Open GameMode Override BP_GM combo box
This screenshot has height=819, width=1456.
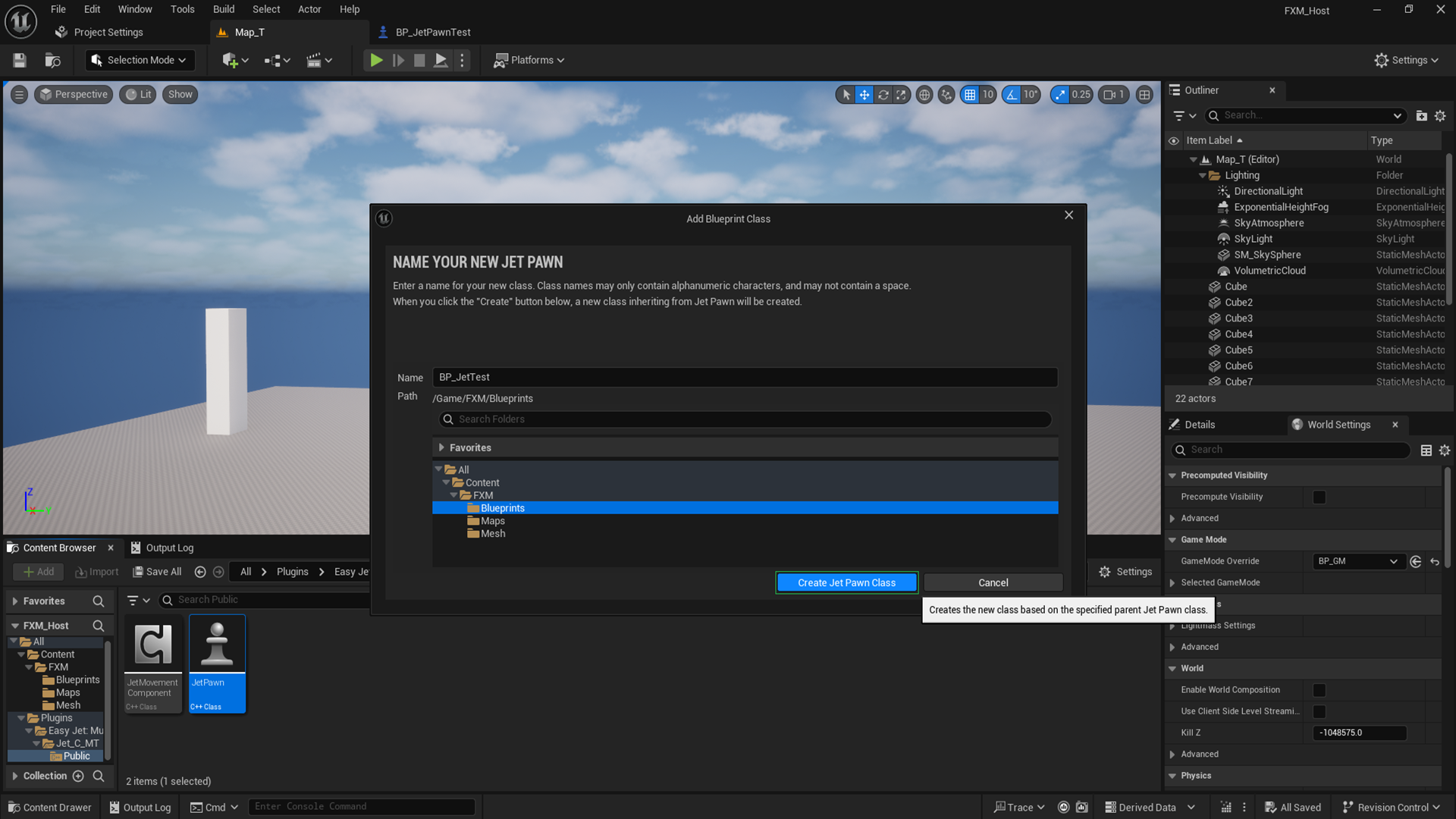tap(1358, 562)
